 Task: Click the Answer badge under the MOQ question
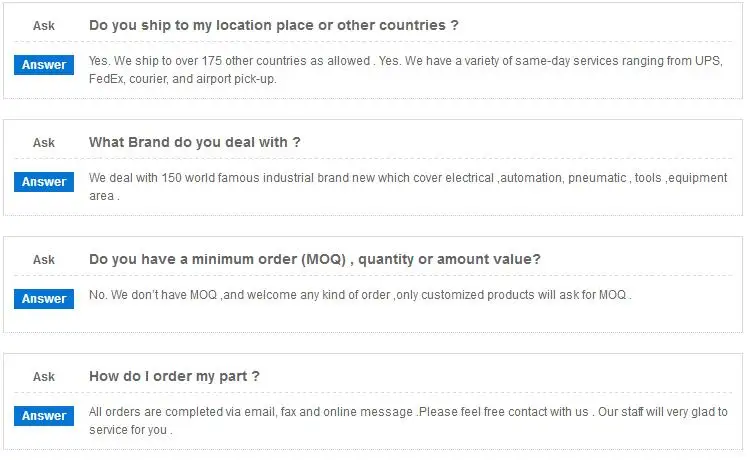(x=44, y=299)
